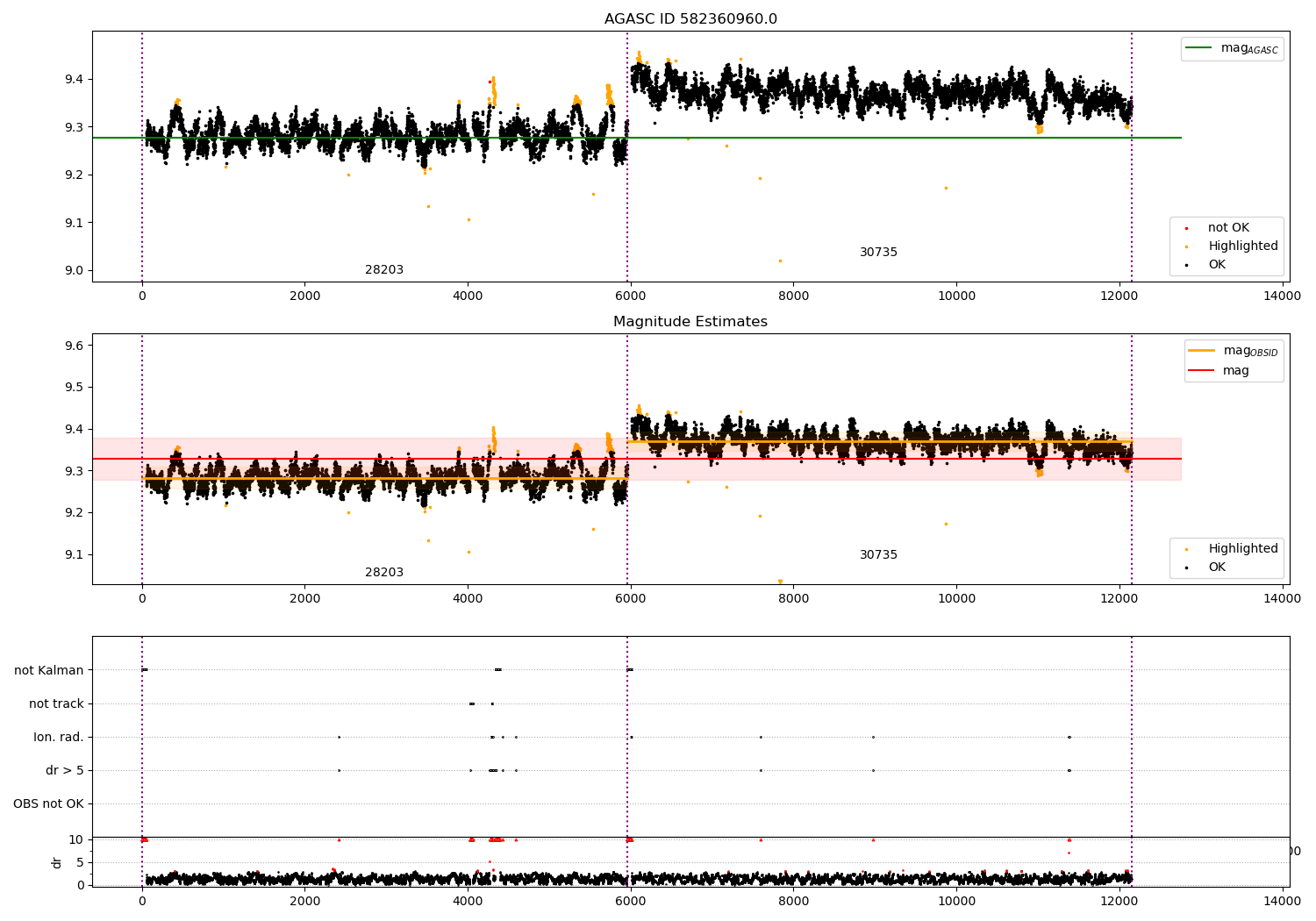
Task: Click the 'OBS not OK' axis label
Action: (x=48, y=803)
